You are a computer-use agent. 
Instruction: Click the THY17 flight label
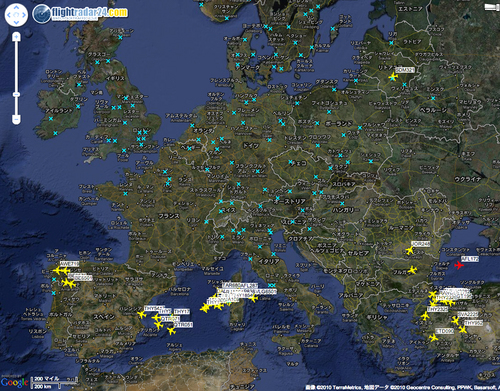(182, 312)
